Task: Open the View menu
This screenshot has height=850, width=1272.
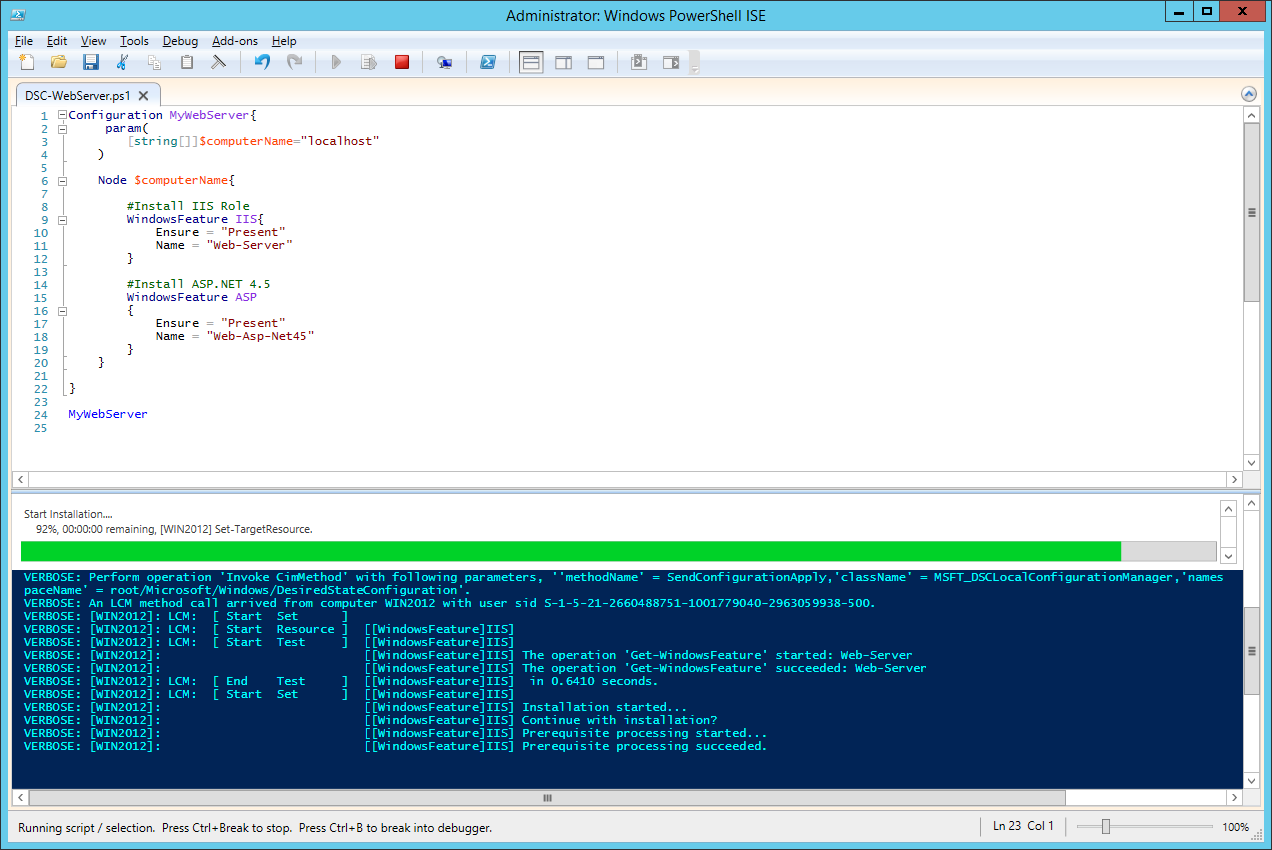Action: point(93,41)
